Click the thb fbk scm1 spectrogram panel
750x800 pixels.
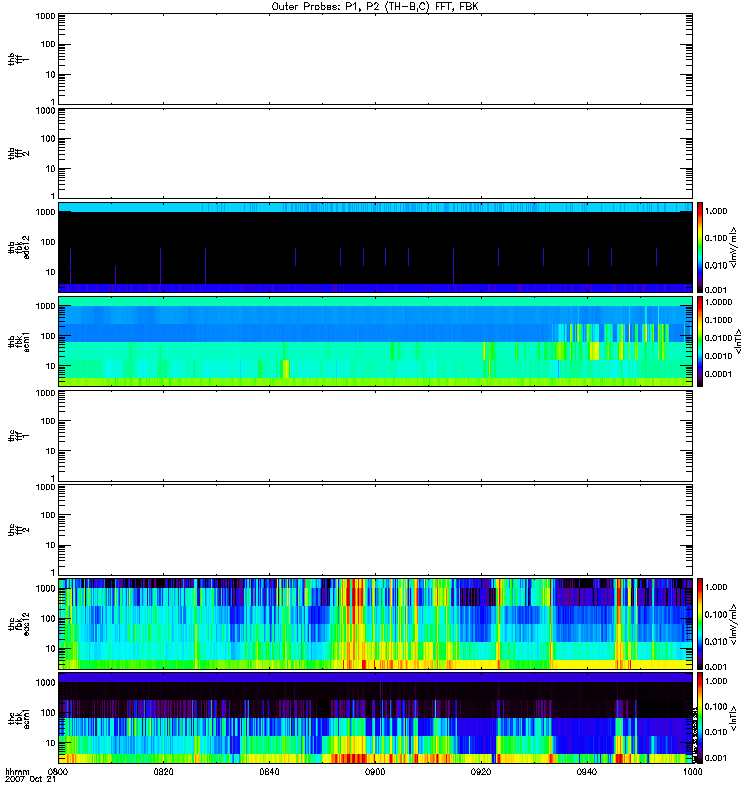coord(375,341)
